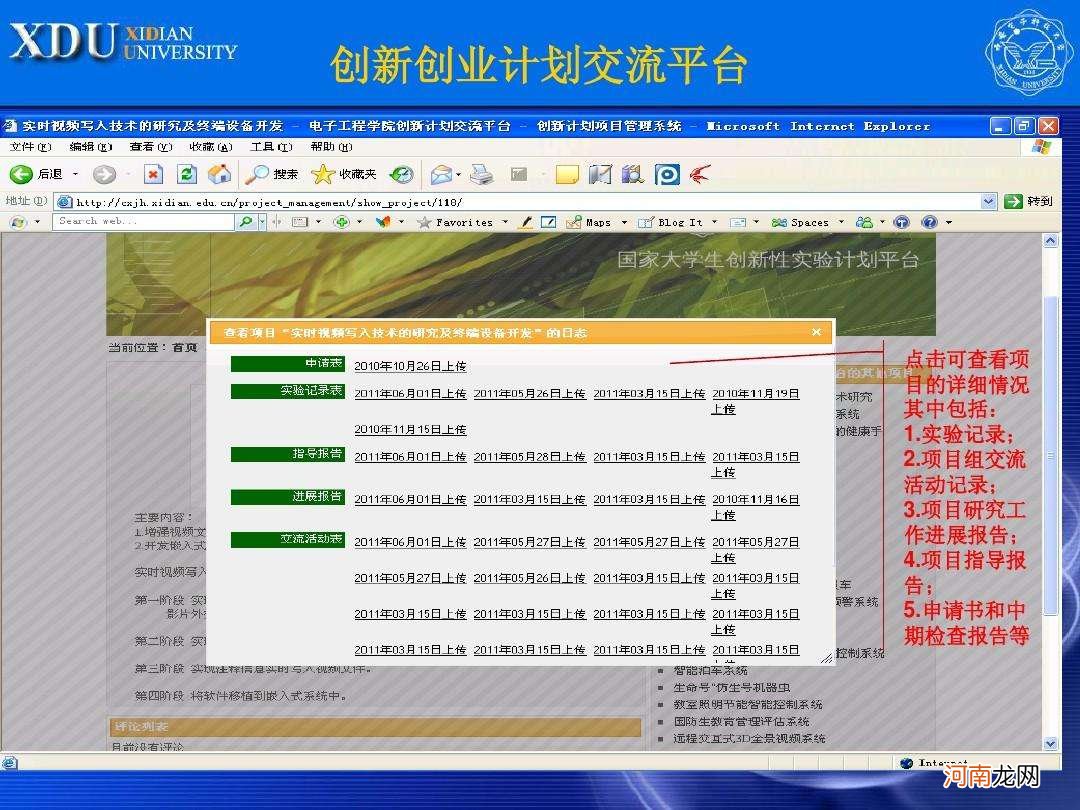Screen dimensions: 1080x810
Task: Open the 收藏夹 favorites star icon
Action: 322,172
